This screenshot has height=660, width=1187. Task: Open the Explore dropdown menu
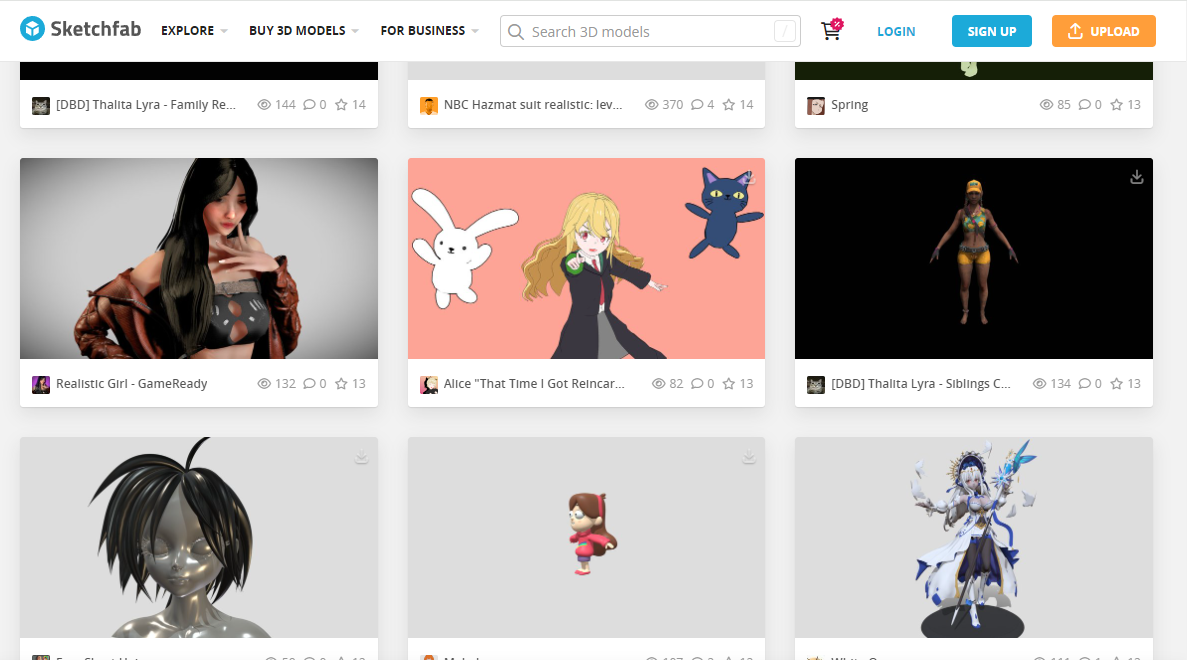point(194,31)
